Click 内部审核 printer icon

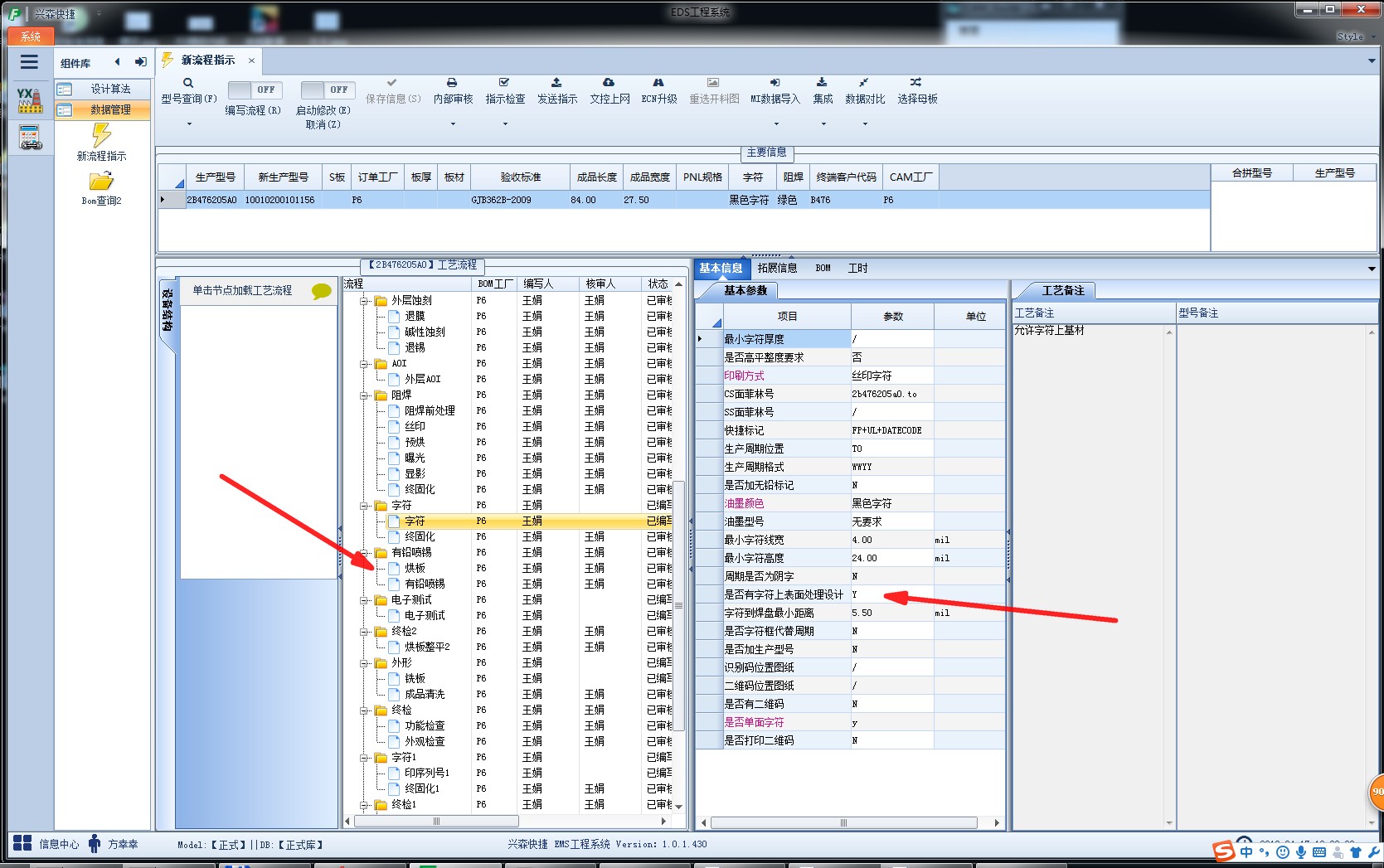pyautogui.click(x=452, y=83)
